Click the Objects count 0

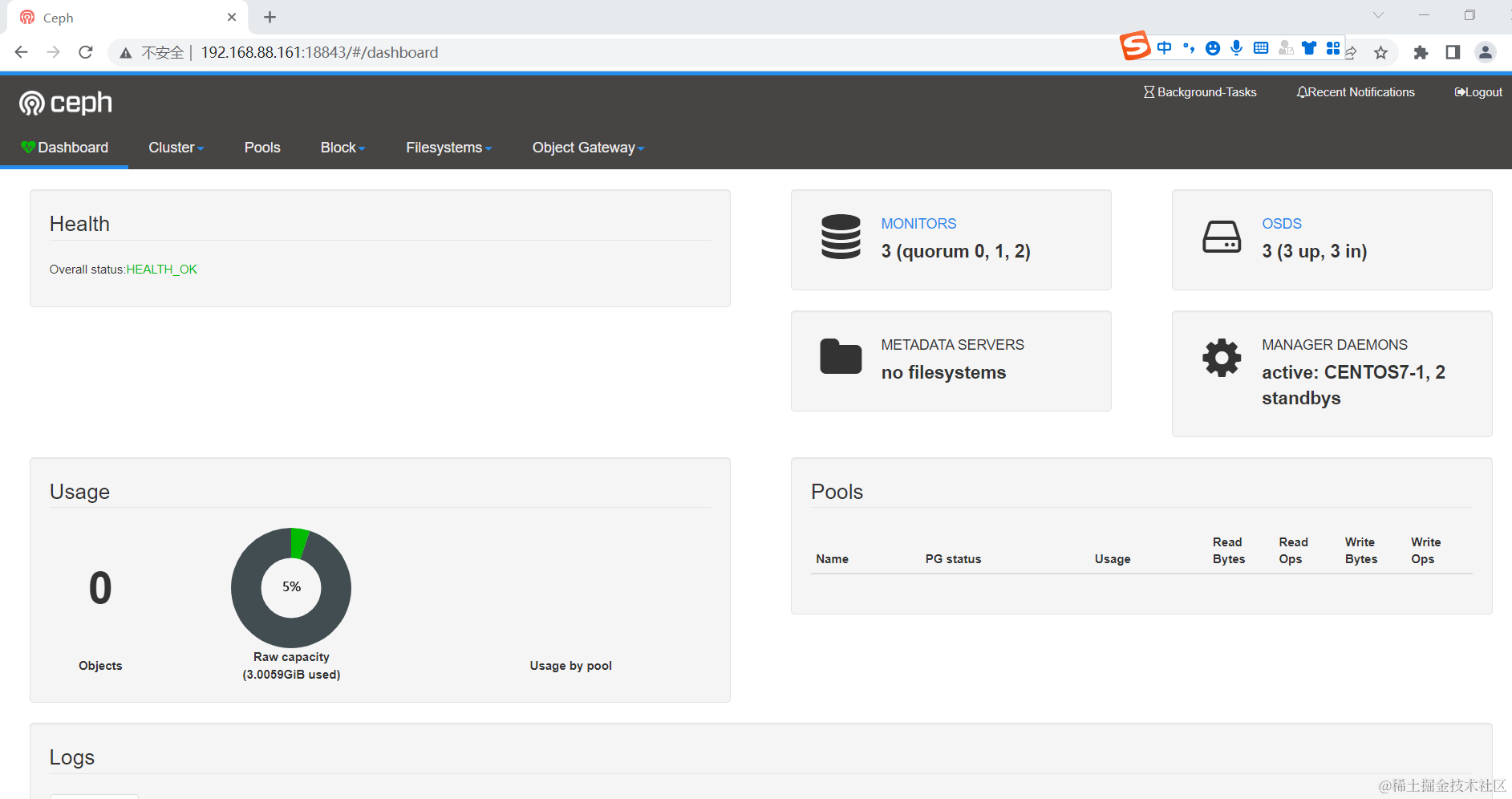(100, 588)
